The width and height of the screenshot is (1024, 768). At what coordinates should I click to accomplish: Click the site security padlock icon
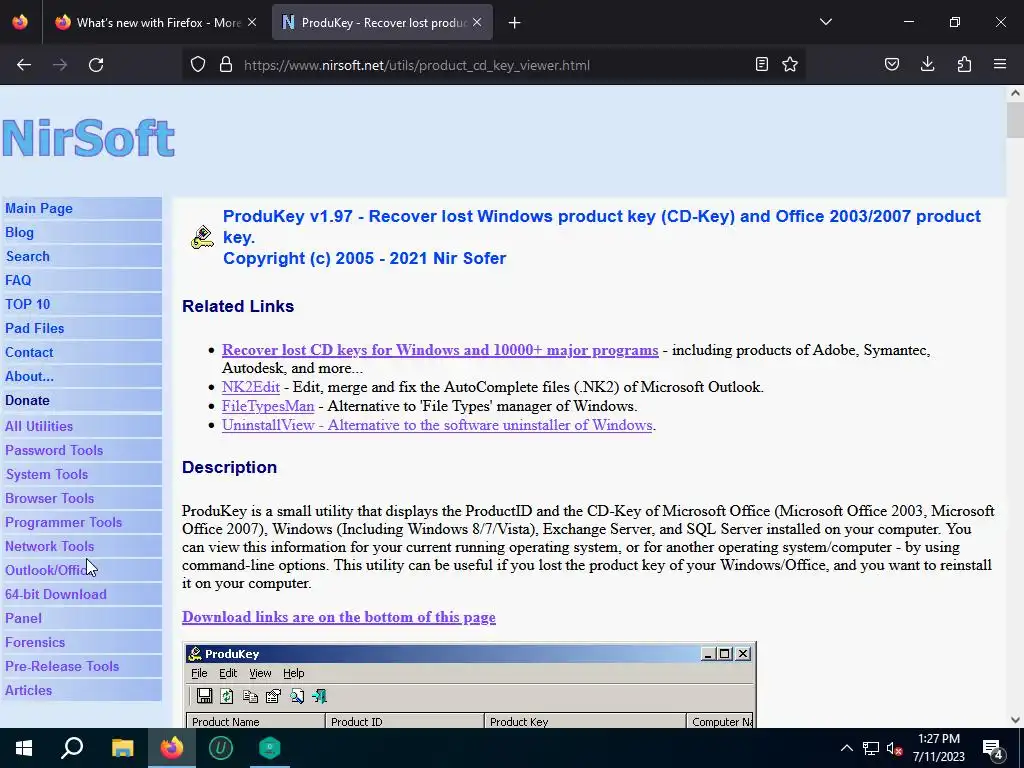[226, 65]
